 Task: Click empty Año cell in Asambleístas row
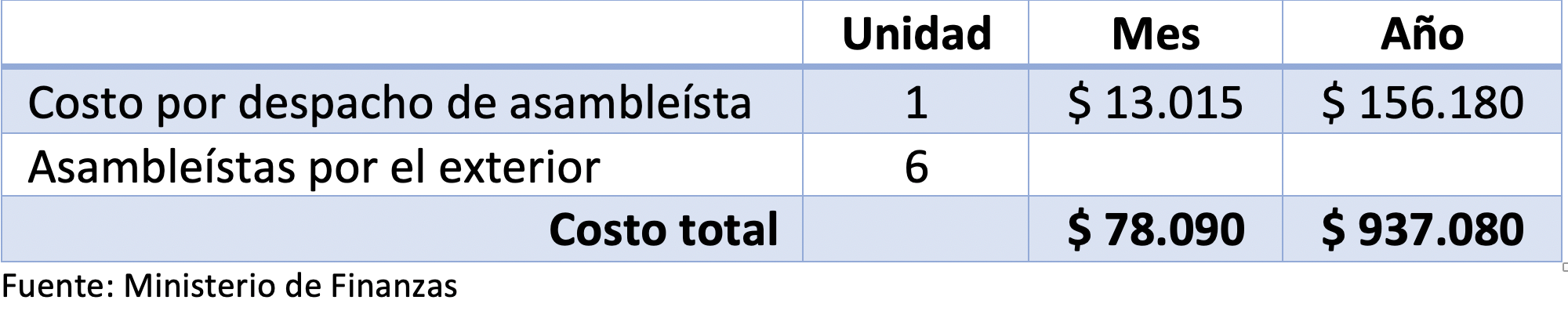pyautogui.click(x=1421, y=165)
